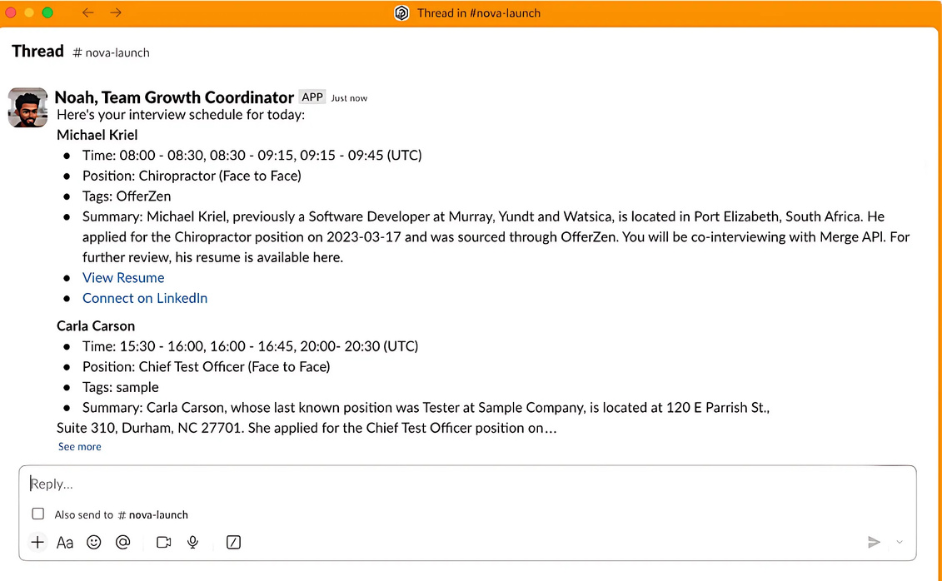Click the send message arrow
Image resolution: width=942 pixels, height=581 pixels.
(874, 542)
